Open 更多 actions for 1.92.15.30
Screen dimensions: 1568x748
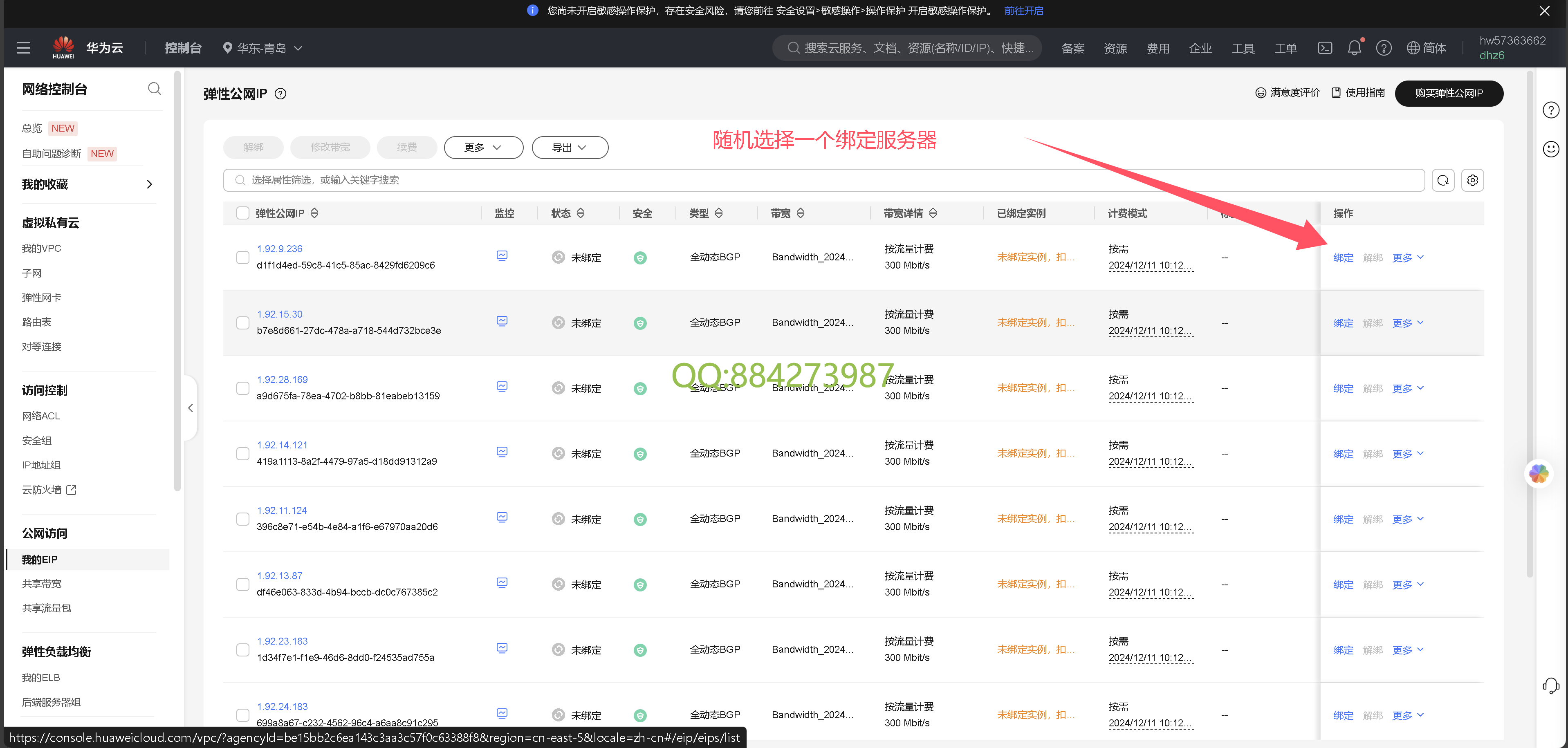point(1407,322)
